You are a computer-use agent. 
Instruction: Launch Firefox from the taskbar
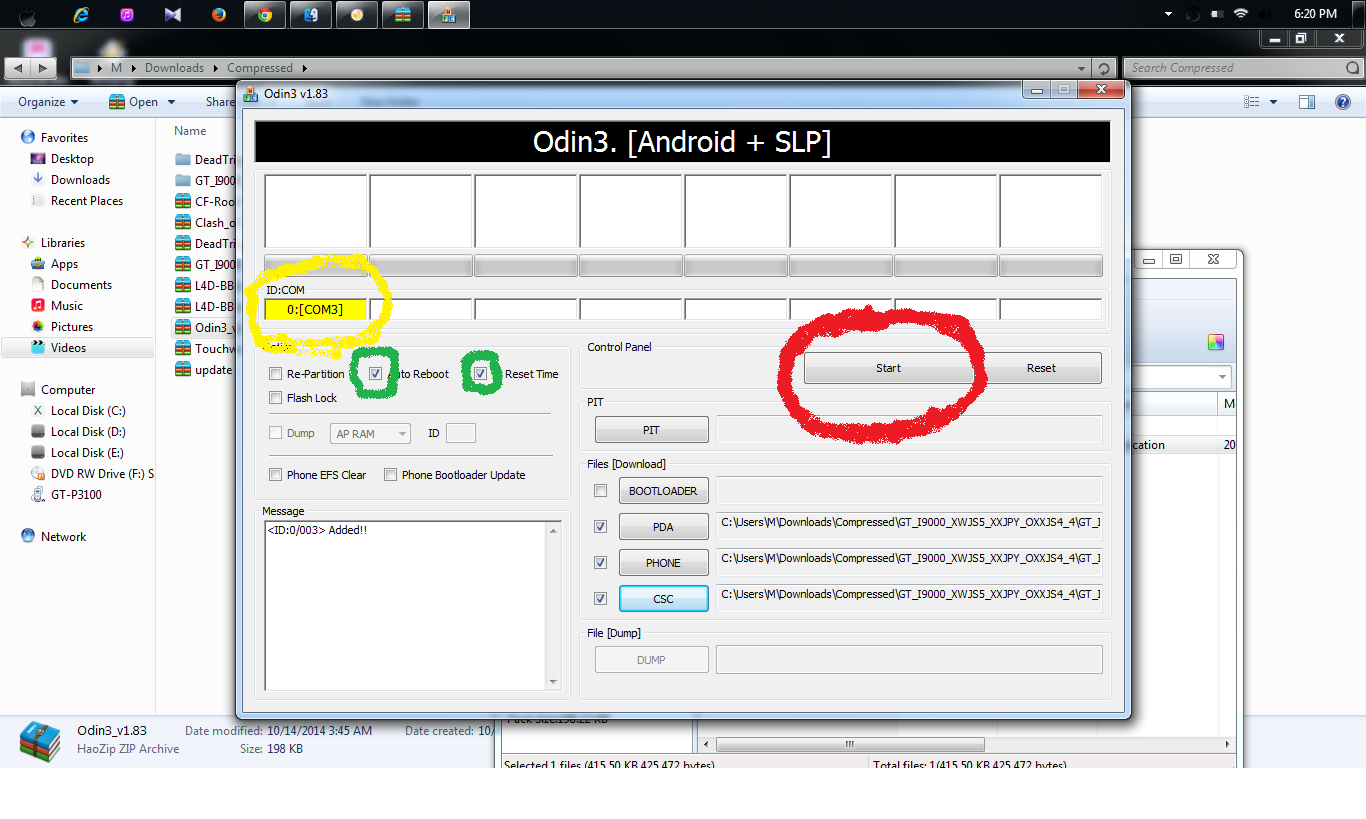pos(219,14)
